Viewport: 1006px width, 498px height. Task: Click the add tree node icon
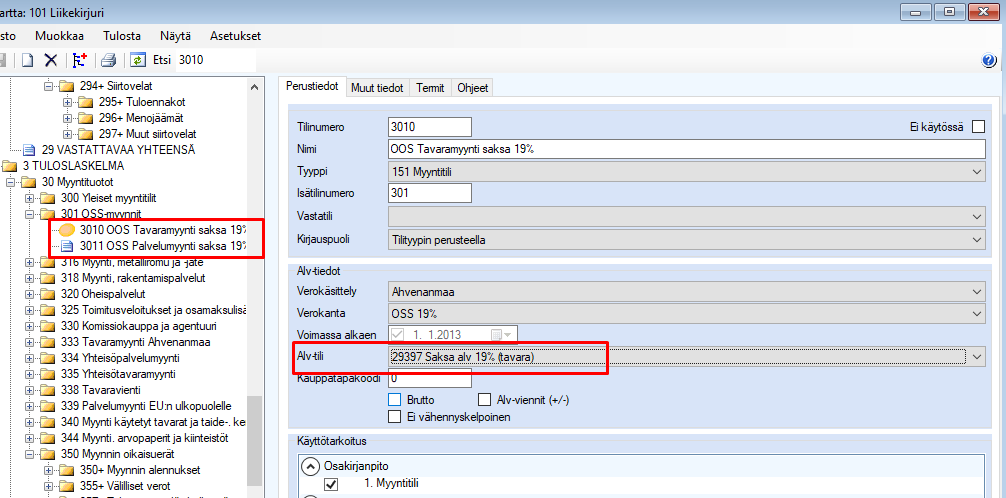click(80, 60)
